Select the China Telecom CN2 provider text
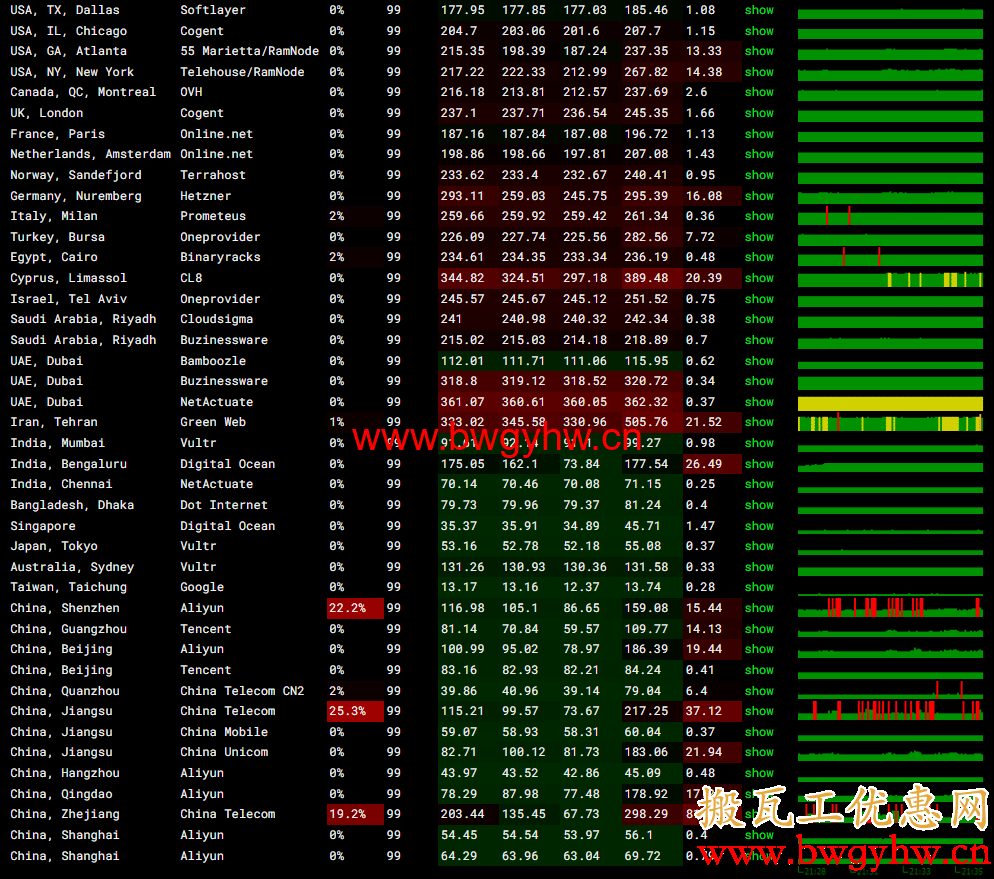The image size is (994, 879). click(x=242, y=691)
